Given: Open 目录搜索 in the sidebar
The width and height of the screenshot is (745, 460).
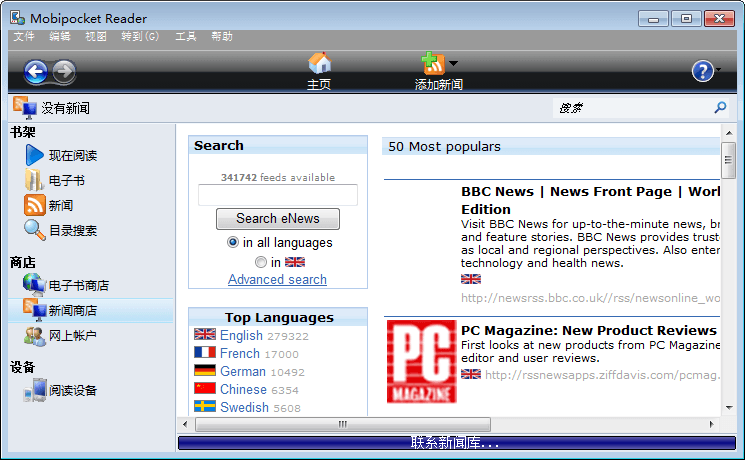Looking at the screenshot, I should [73, 231].
